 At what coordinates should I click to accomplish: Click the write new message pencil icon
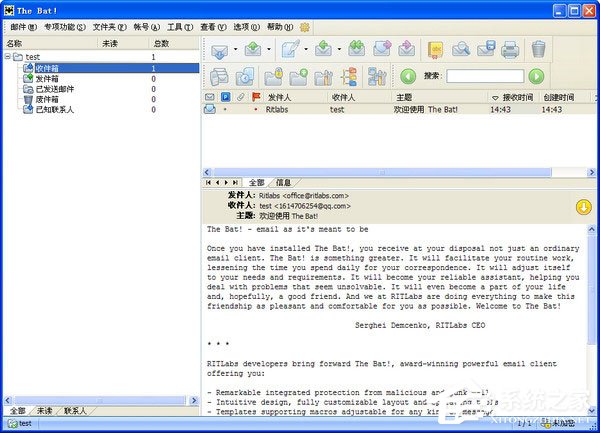click(289, 49)
